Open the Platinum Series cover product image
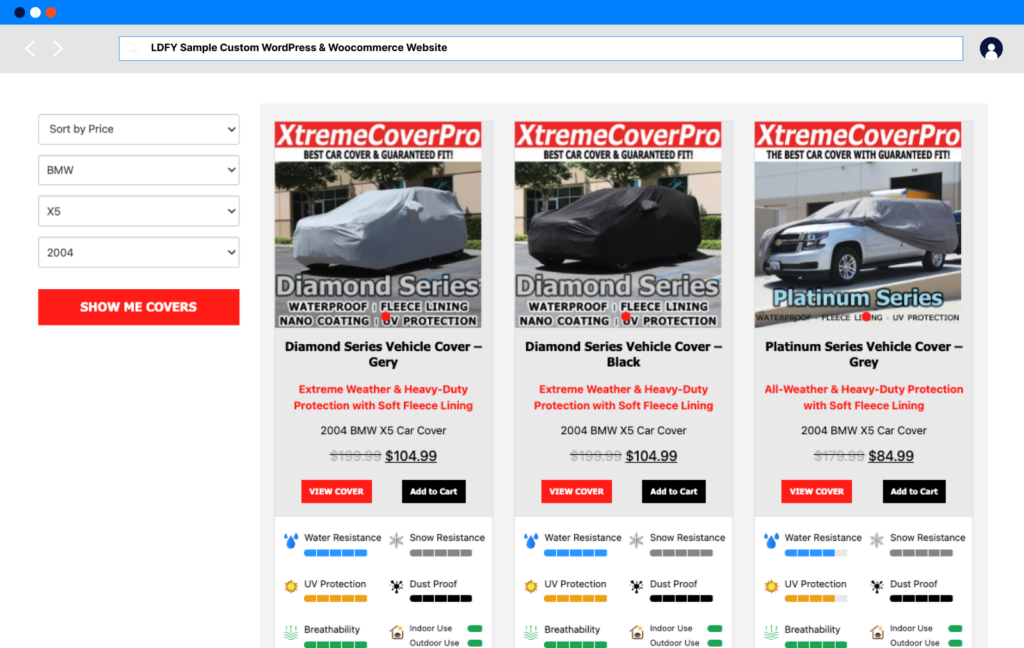This screenshot has height=648, width=1024. coord(858,225)
